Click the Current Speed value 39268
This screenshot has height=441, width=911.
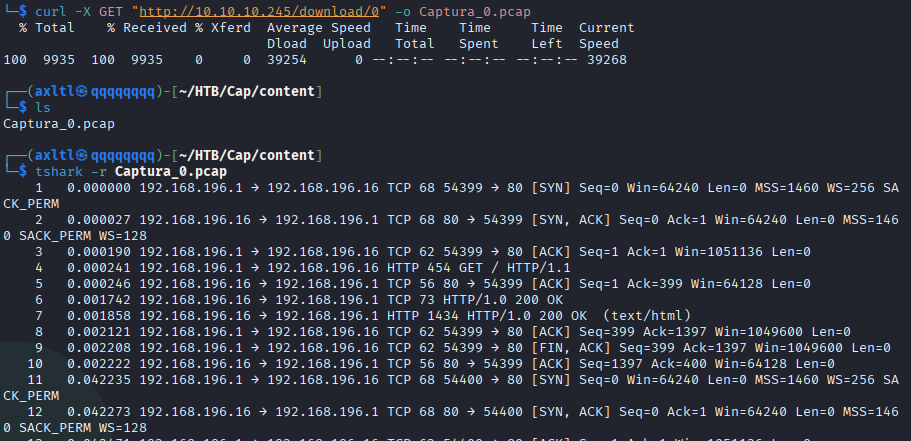tap(603, 60)
